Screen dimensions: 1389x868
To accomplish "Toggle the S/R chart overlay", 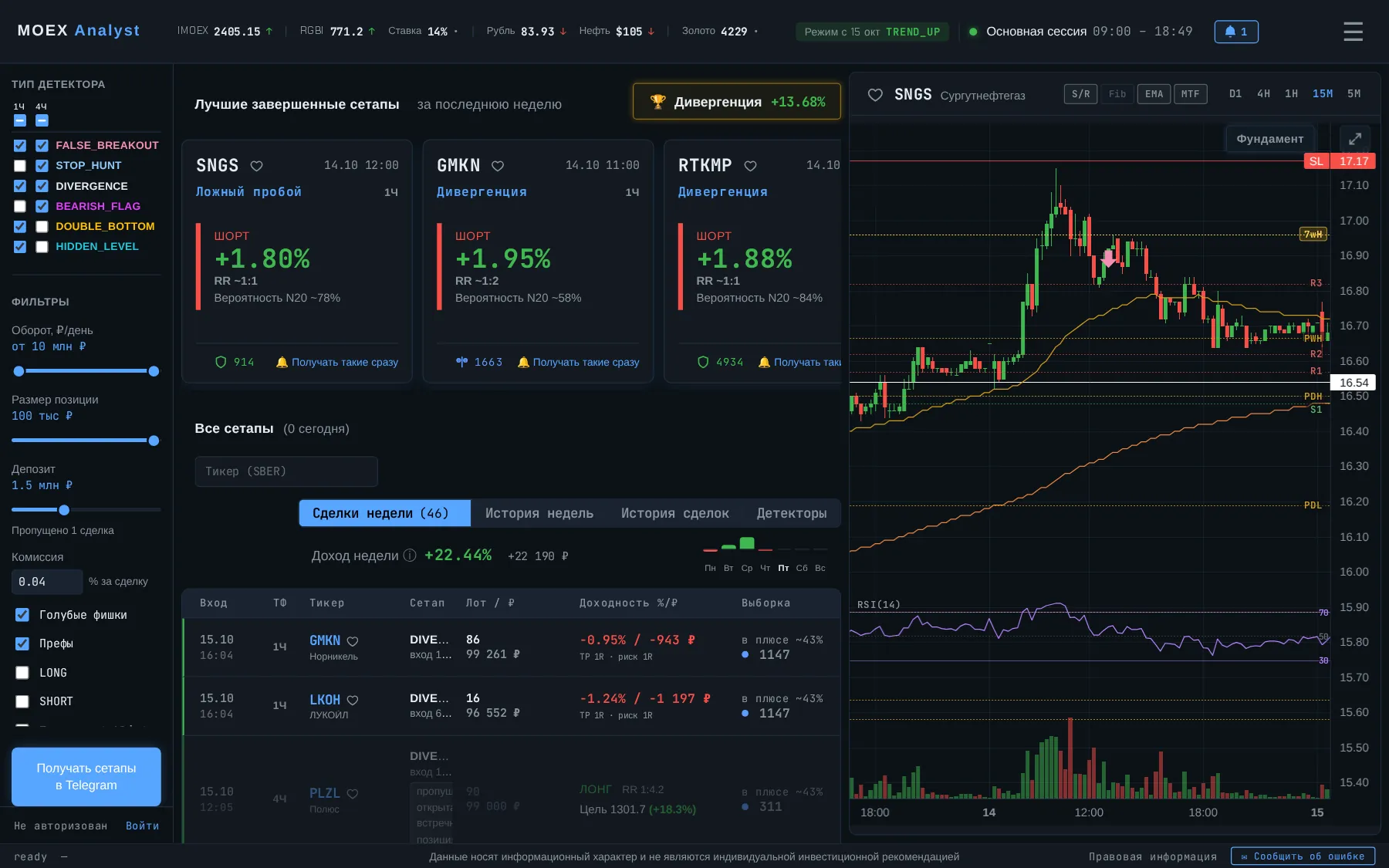I will 1080,94.
